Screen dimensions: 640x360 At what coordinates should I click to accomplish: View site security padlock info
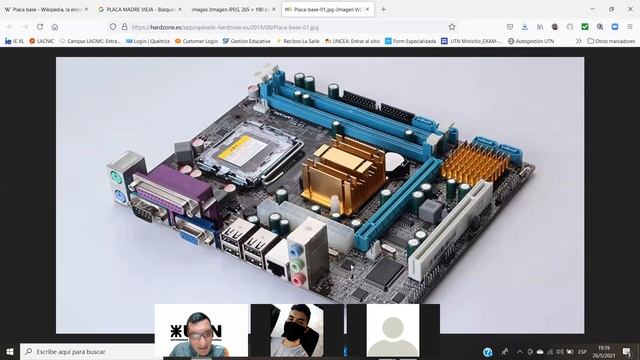point(124,27)
